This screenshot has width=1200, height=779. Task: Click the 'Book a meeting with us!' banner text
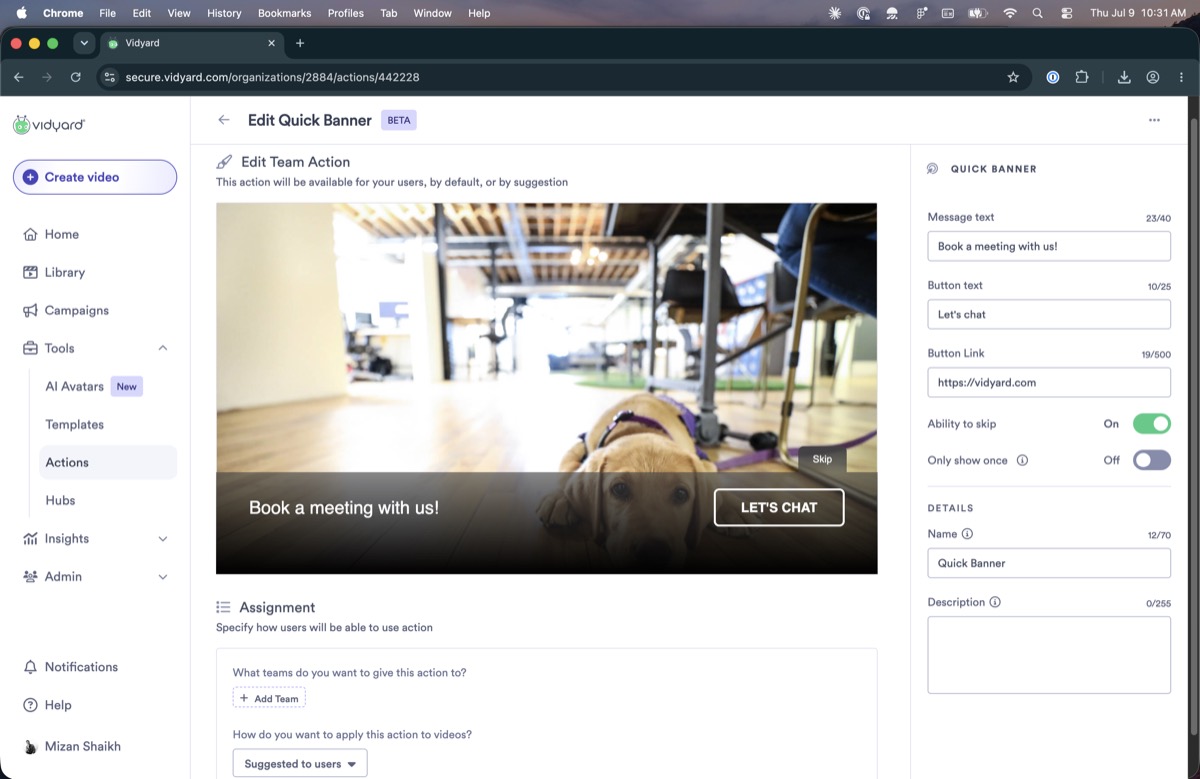click(344, 508)
